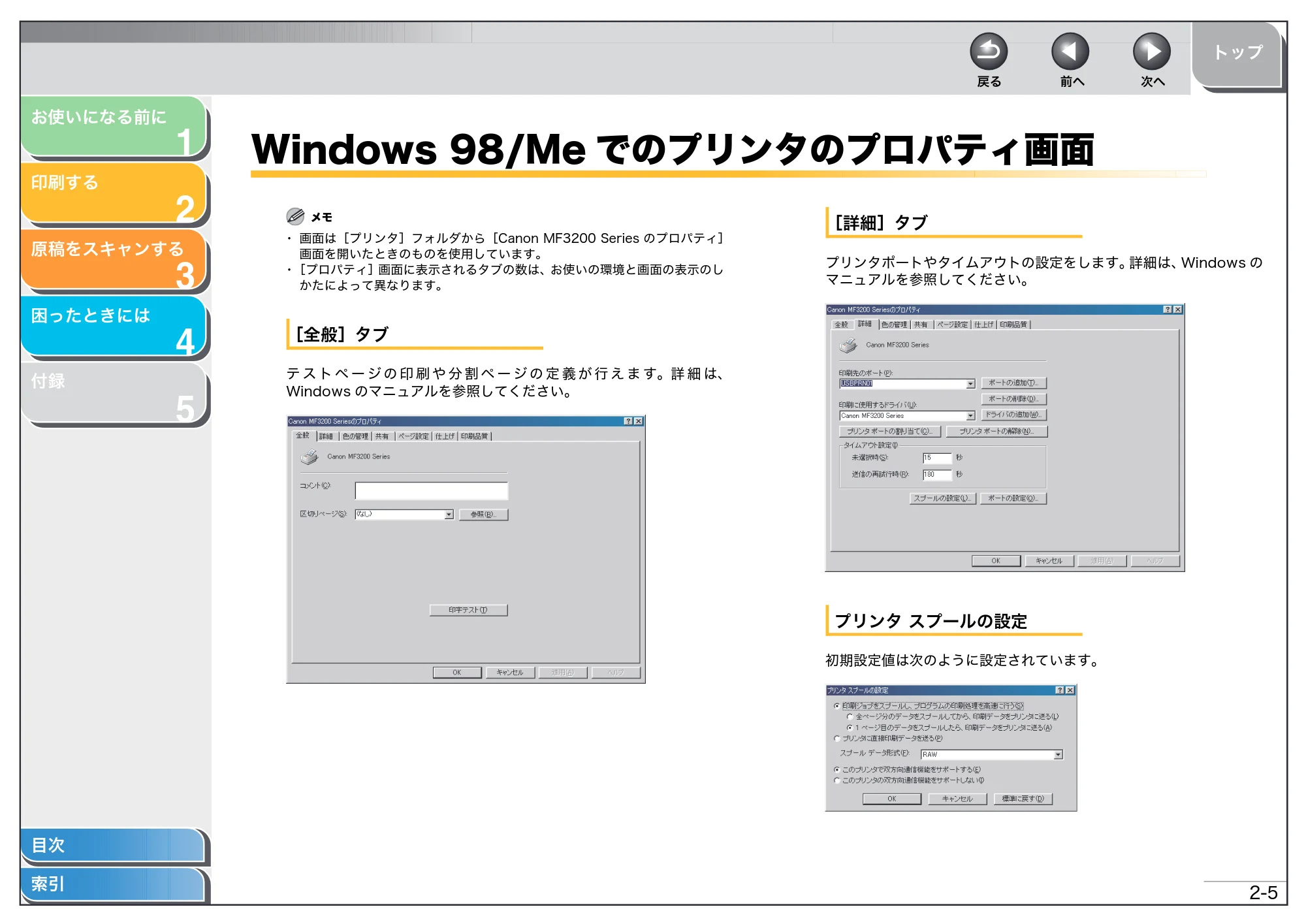Select 双方向通信機能をサポートしない radio button

click(x=837, y=780)
